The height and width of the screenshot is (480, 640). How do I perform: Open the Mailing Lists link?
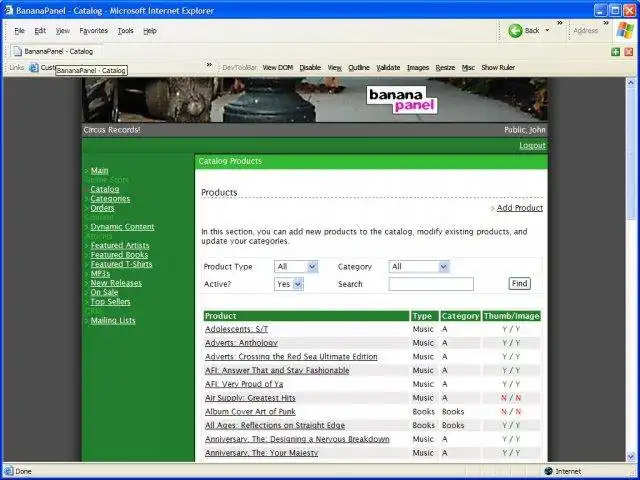113,320
